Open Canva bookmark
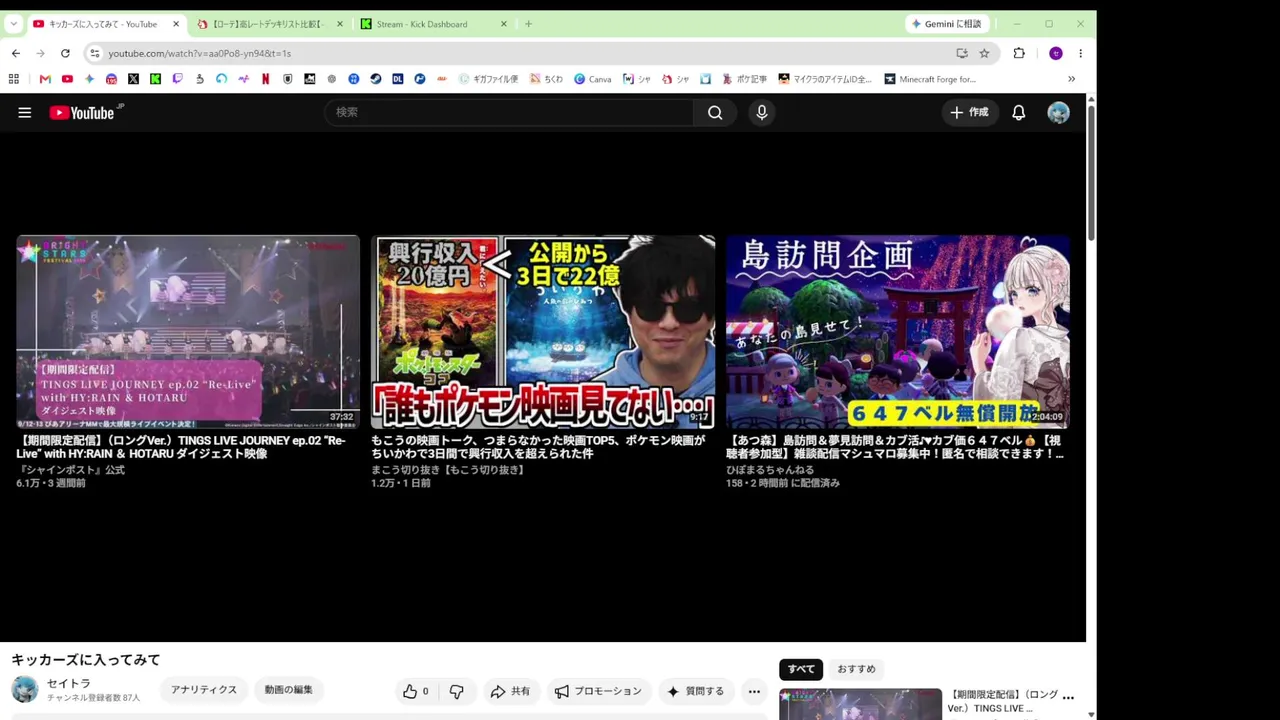Viewport: 1280px width, 720px height. tap(592, 79)
